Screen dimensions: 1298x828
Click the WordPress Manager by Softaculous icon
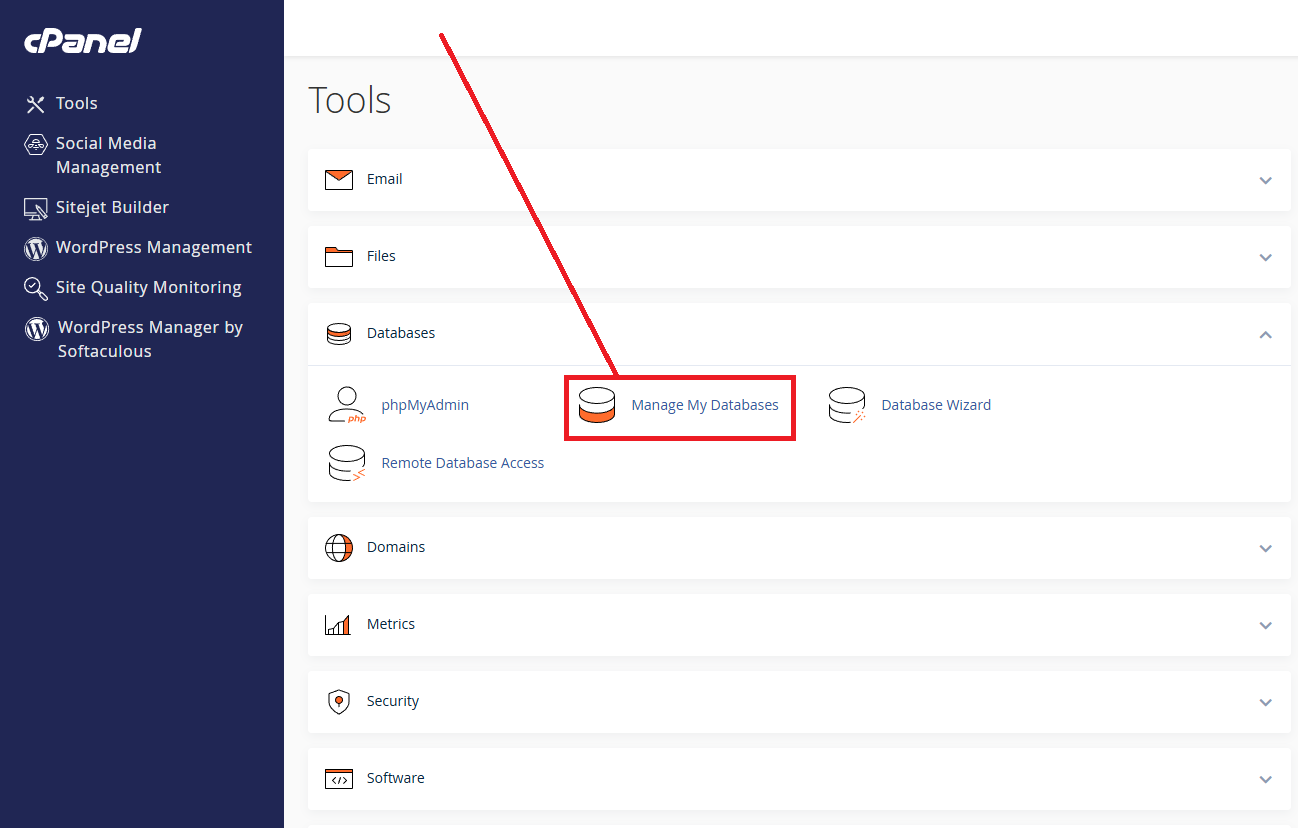click(37, 328)
